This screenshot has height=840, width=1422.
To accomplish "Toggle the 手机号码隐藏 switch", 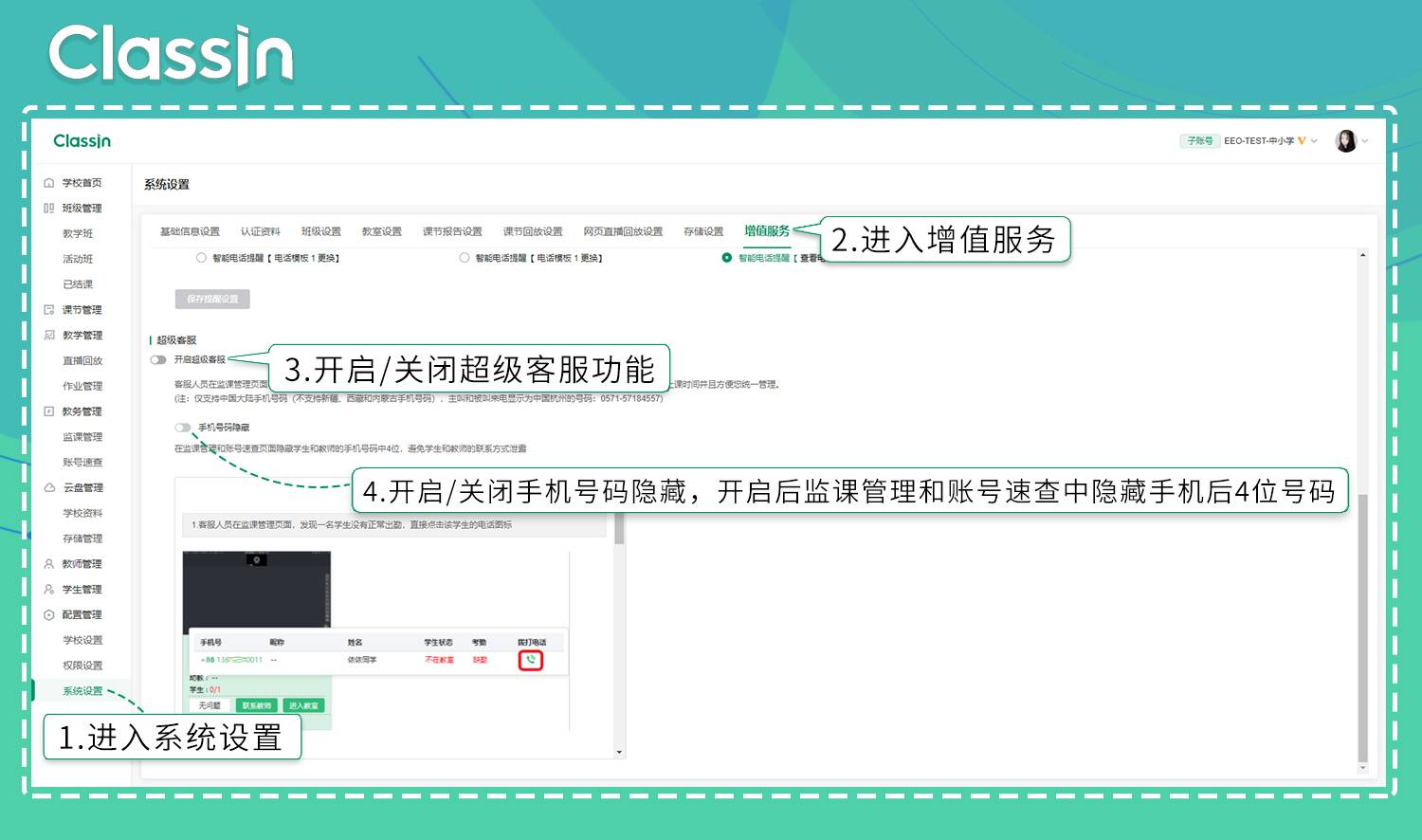I will 183,428.
